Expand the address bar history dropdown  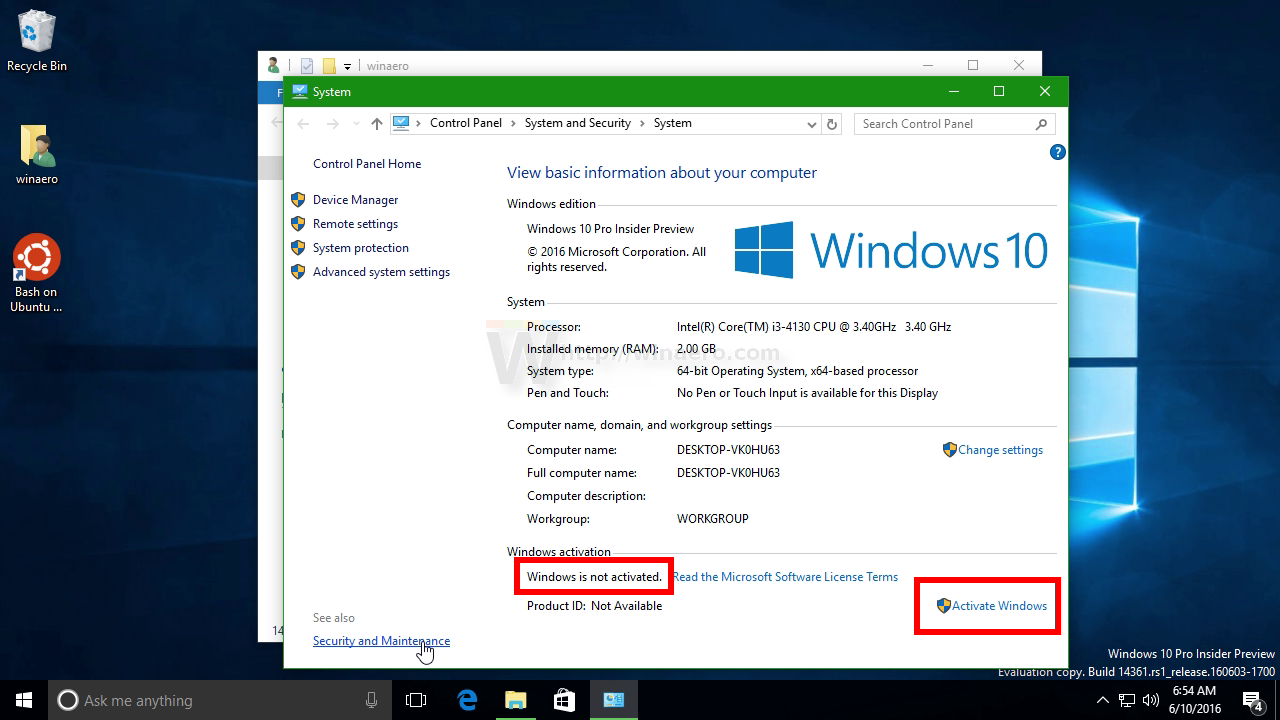pos(812,123)
